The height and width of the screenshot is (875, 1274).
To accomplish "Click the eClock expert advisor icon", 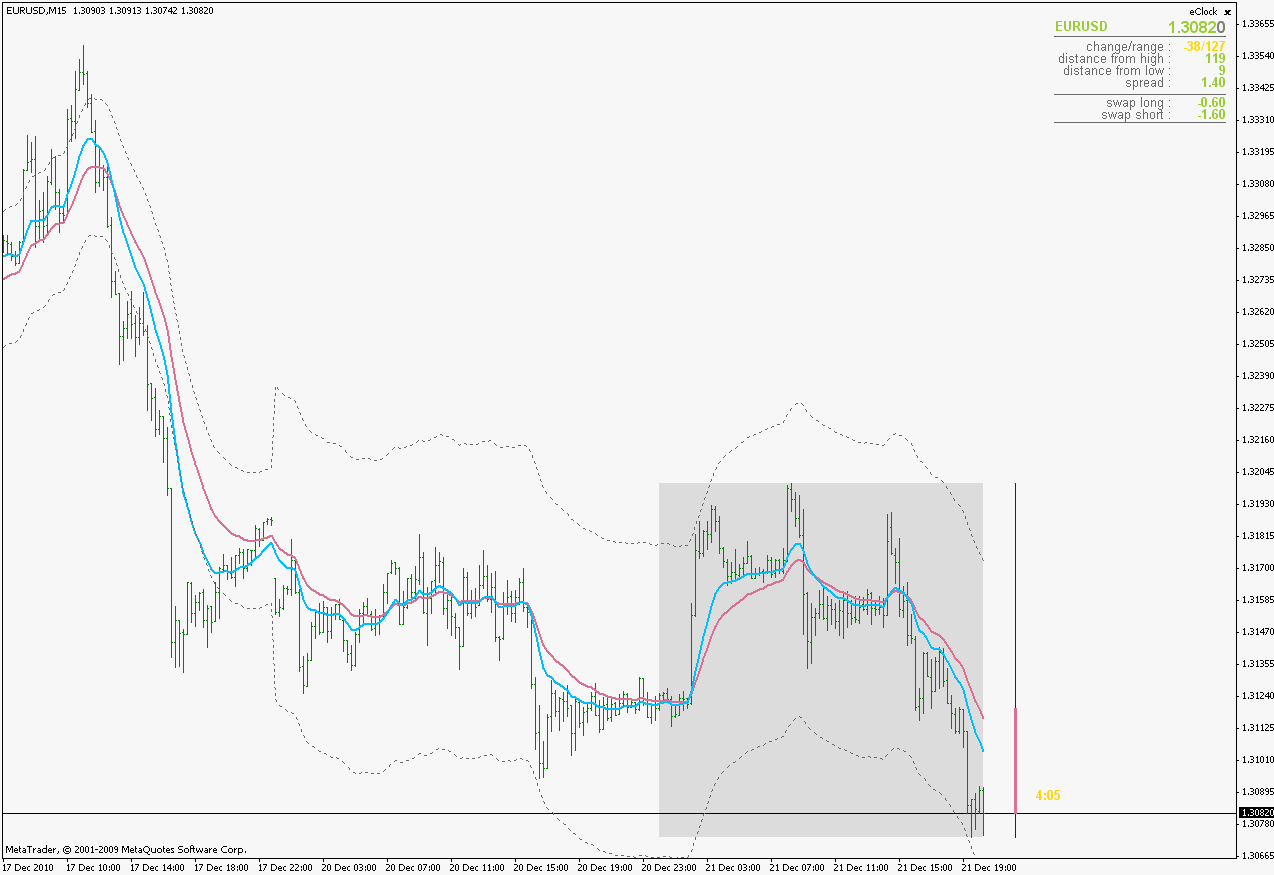I will point(1228,12).
